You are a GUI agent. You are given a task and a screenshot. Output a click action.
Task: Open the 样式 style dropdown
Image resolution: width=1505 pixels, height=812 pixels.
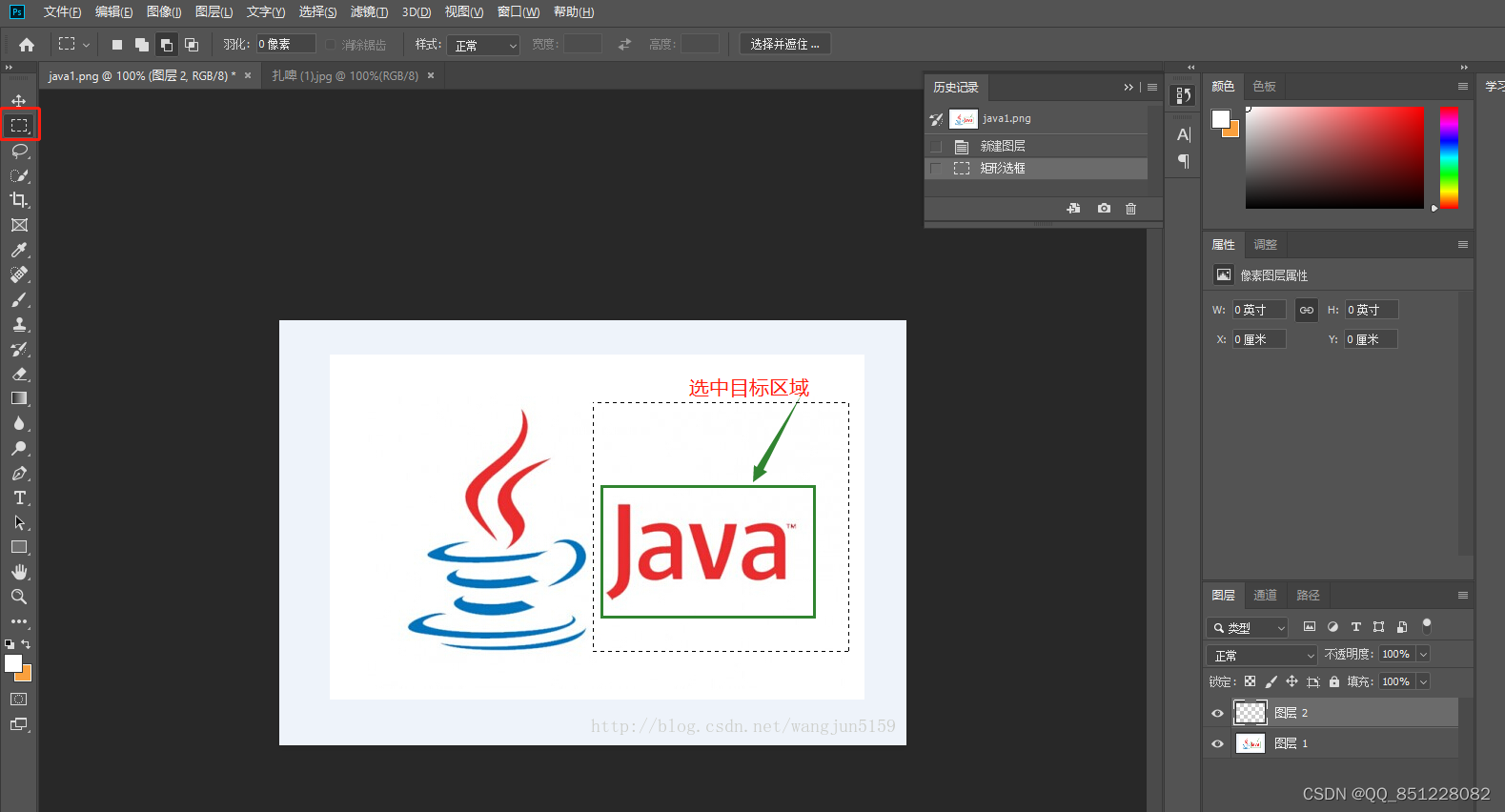(x=483, y=45)
